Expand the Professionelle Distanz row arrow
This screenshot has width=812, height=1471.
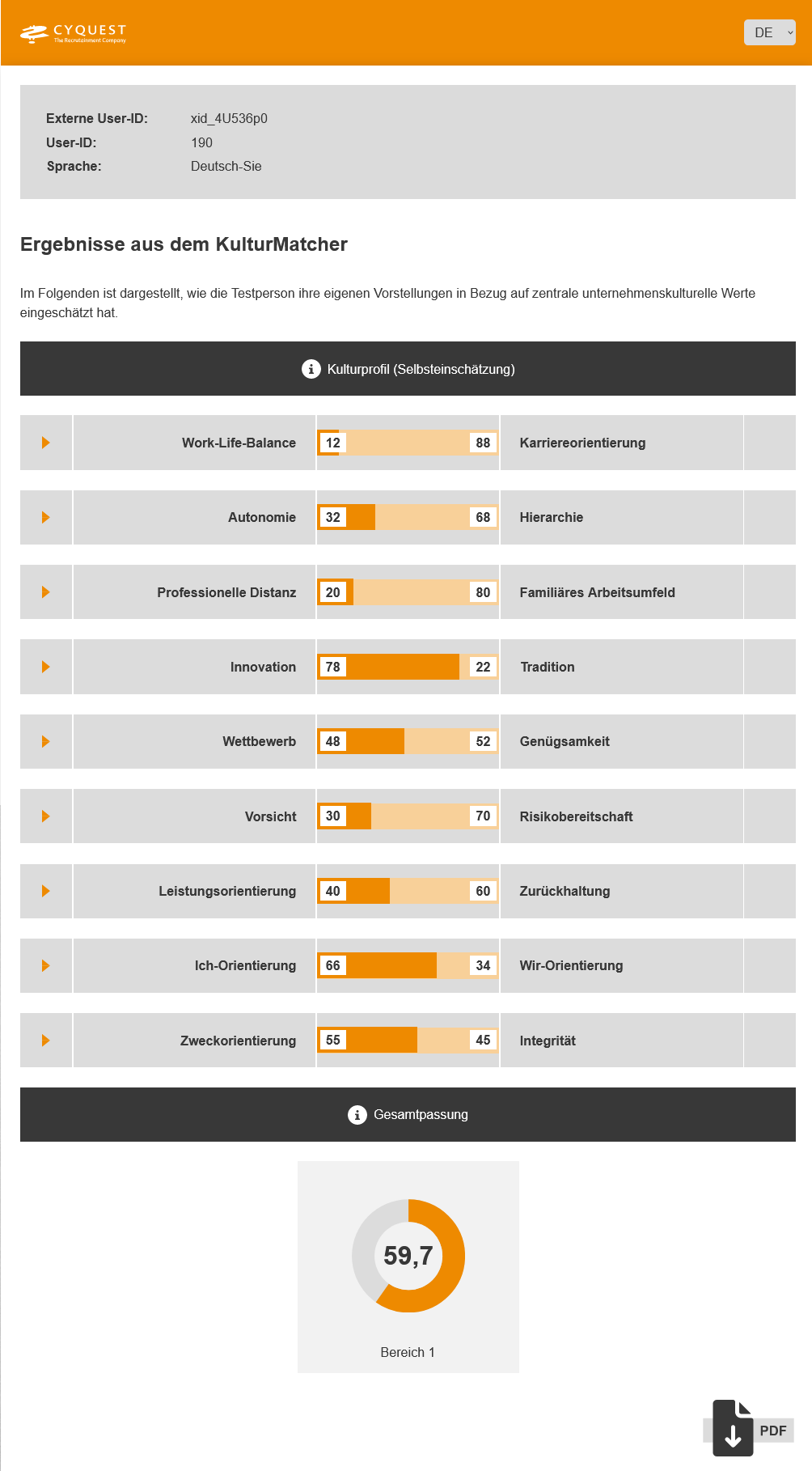[46, 592]
